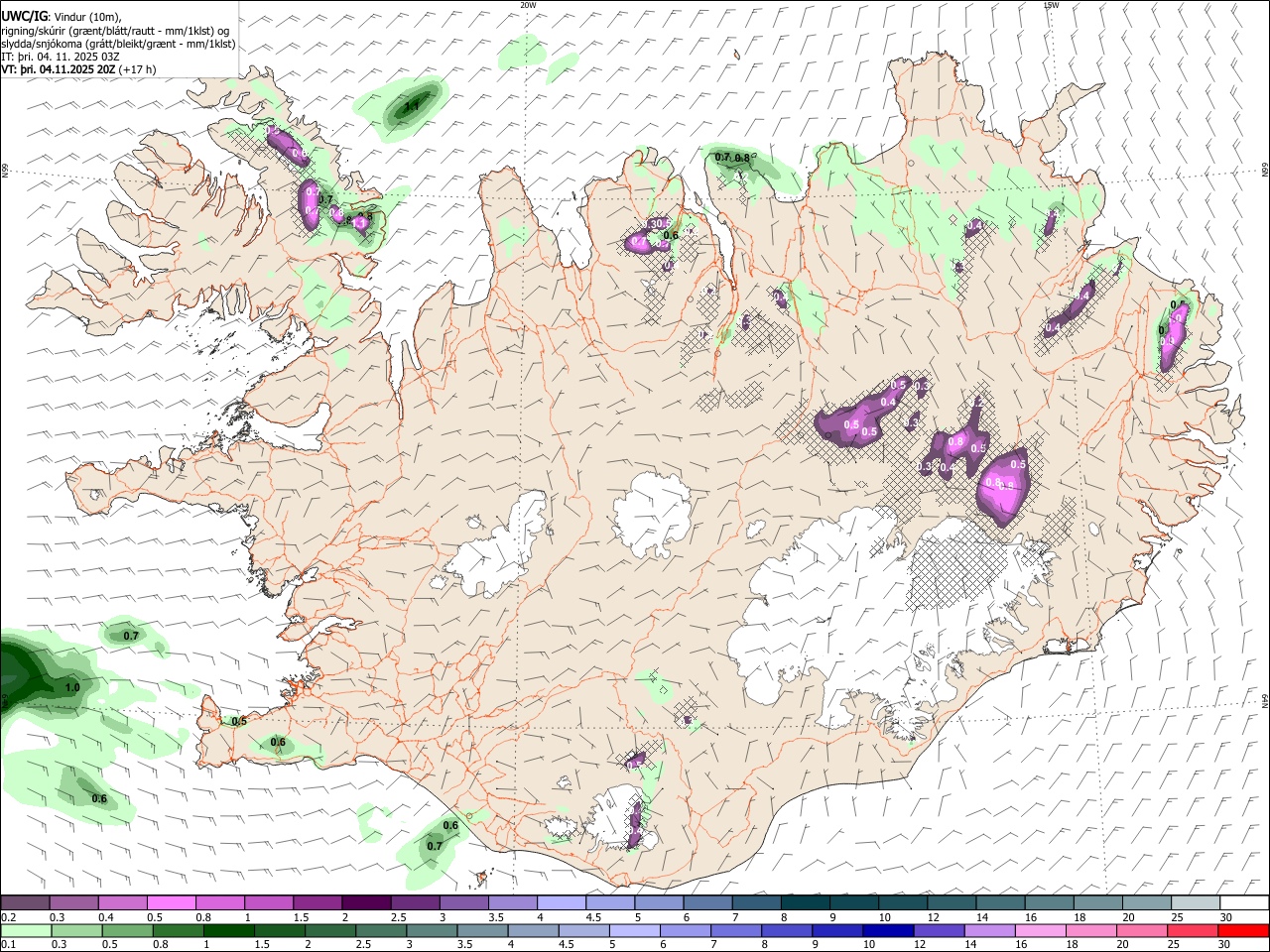Click the bright pink 0.5 snow legend swatch
This screenshot has height=952, width=1270.
point(171,903)
